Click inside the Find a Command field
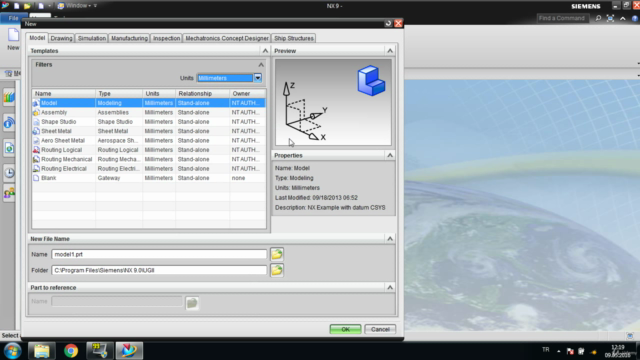Viewport: 640px width, 360px height. 562,18
